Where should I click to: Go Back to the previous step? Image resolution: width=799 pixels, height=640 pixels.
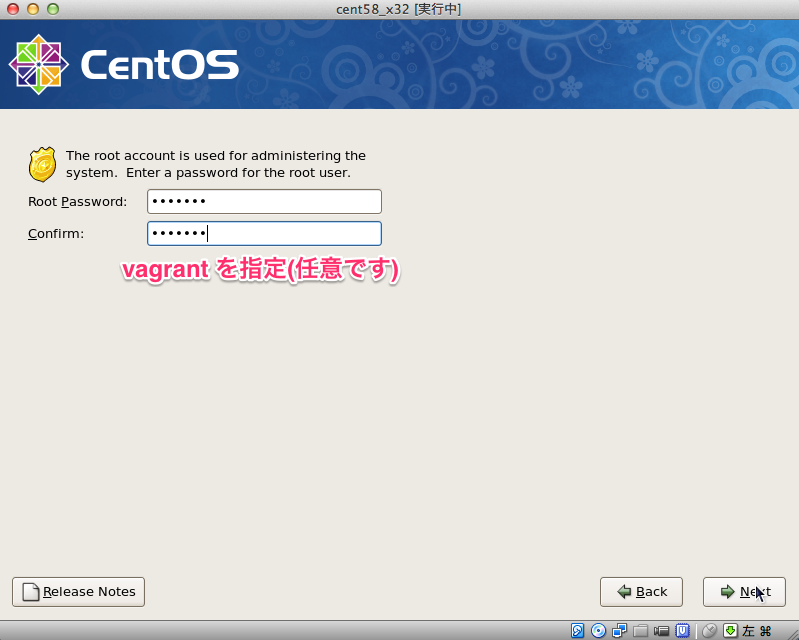pyautogui.click(x=641, y=592)
